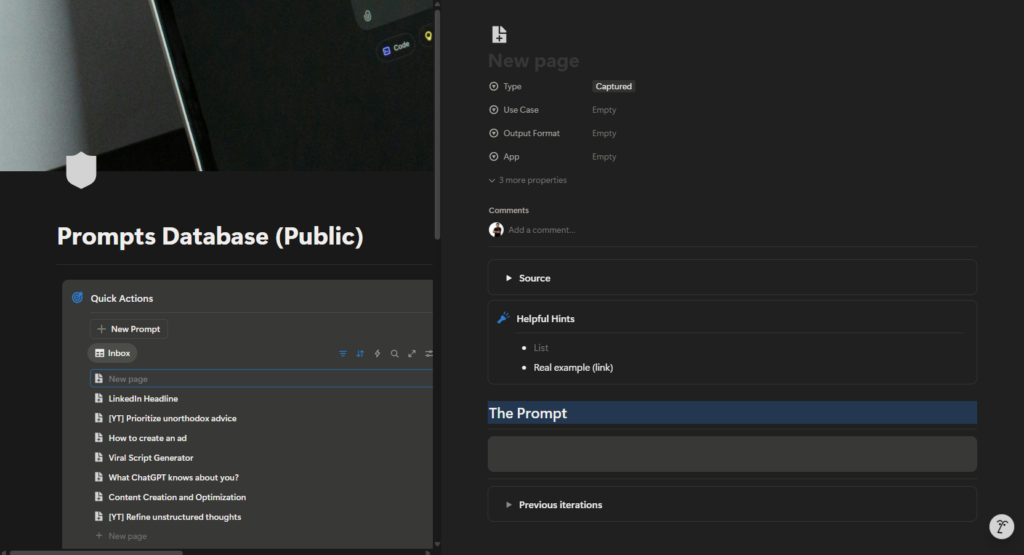The height and width of the screenshot is (555, 1024).
Task: Click the Add a comment field
Action: point(542,230)
